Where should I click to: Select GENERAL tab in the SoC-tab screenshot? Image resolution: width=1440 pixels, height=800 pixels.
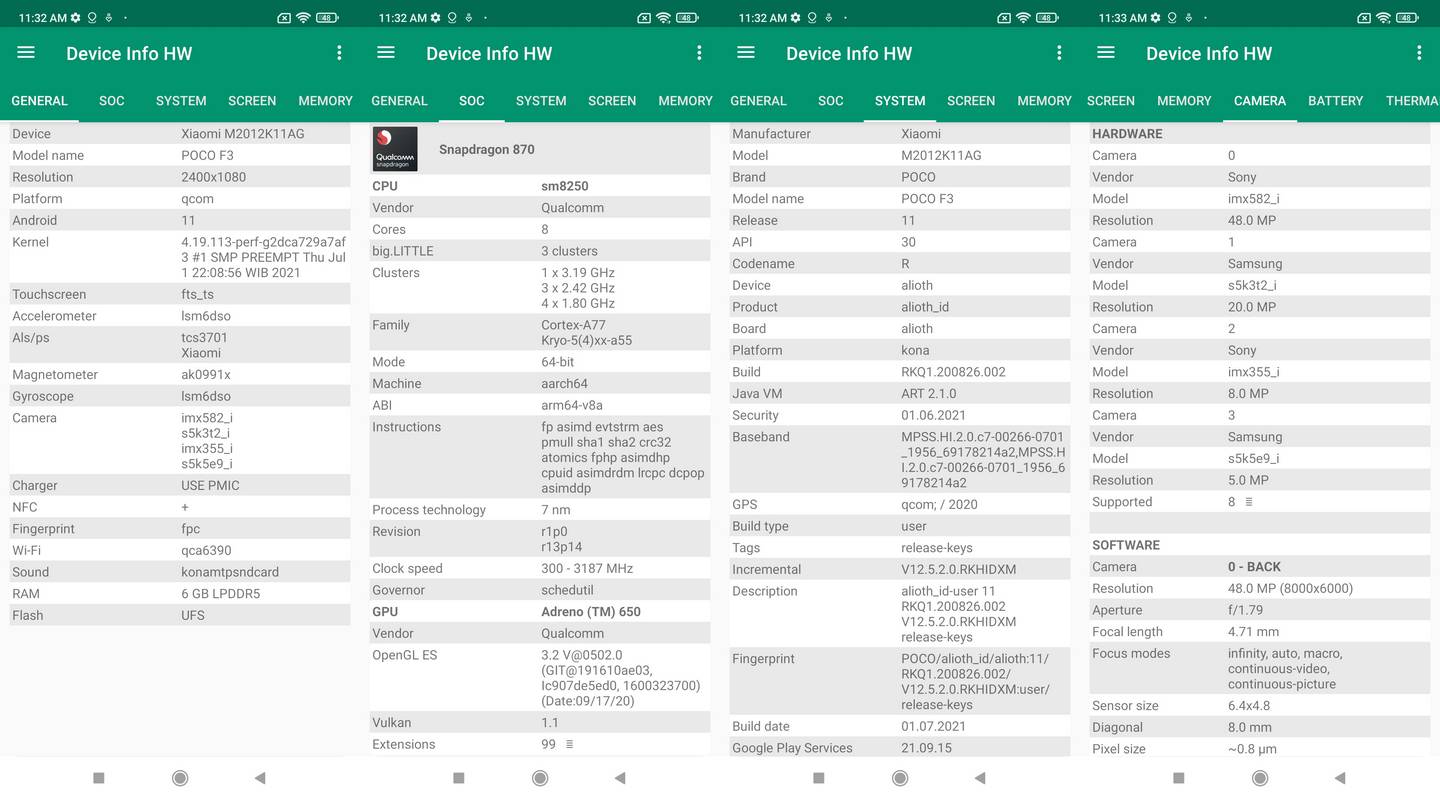399,101
